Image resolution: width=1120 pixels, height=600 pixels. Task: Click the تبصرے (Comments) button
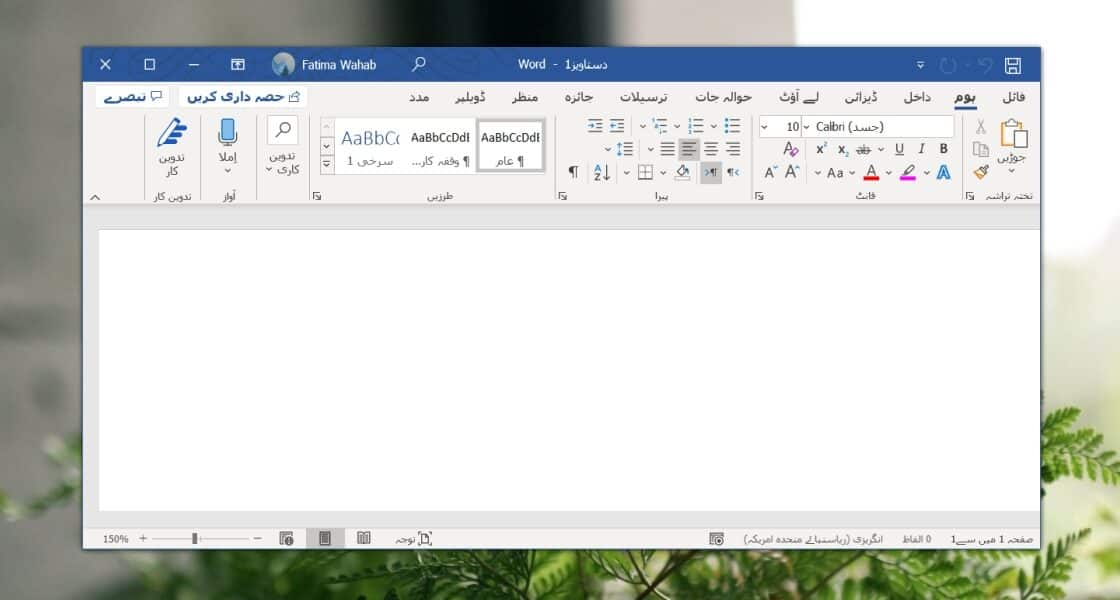pyautogui.click(x=133, y=97)
